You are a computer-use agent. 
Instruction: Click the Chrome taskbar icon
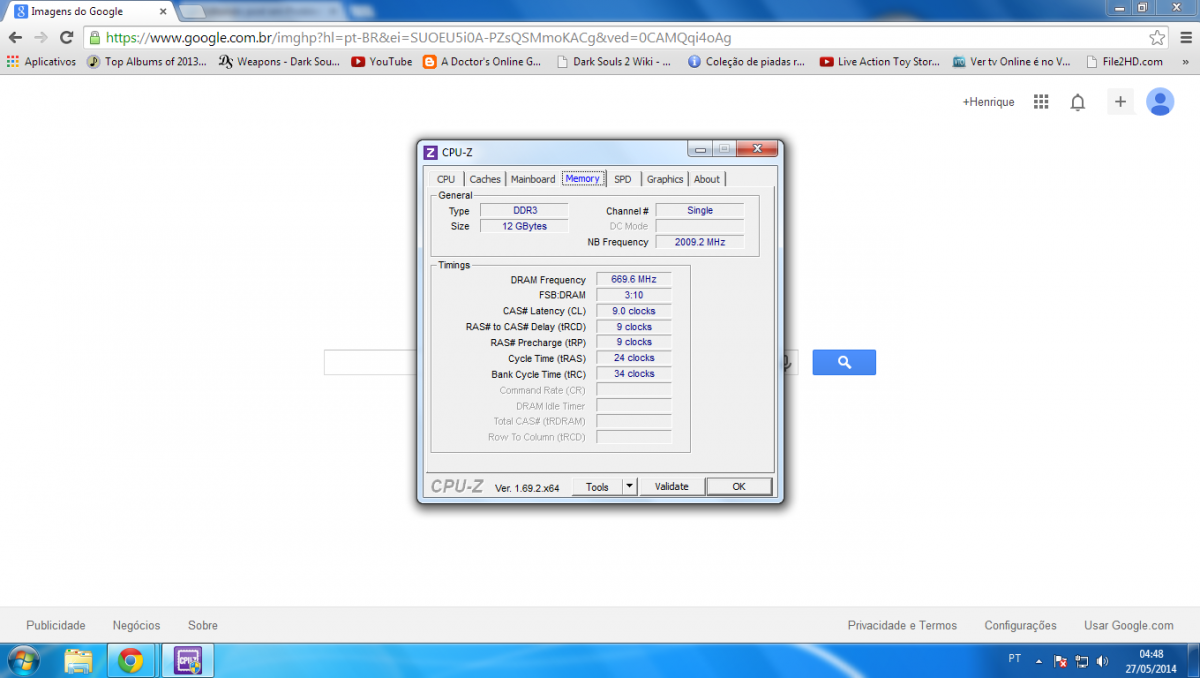(130, 661)
